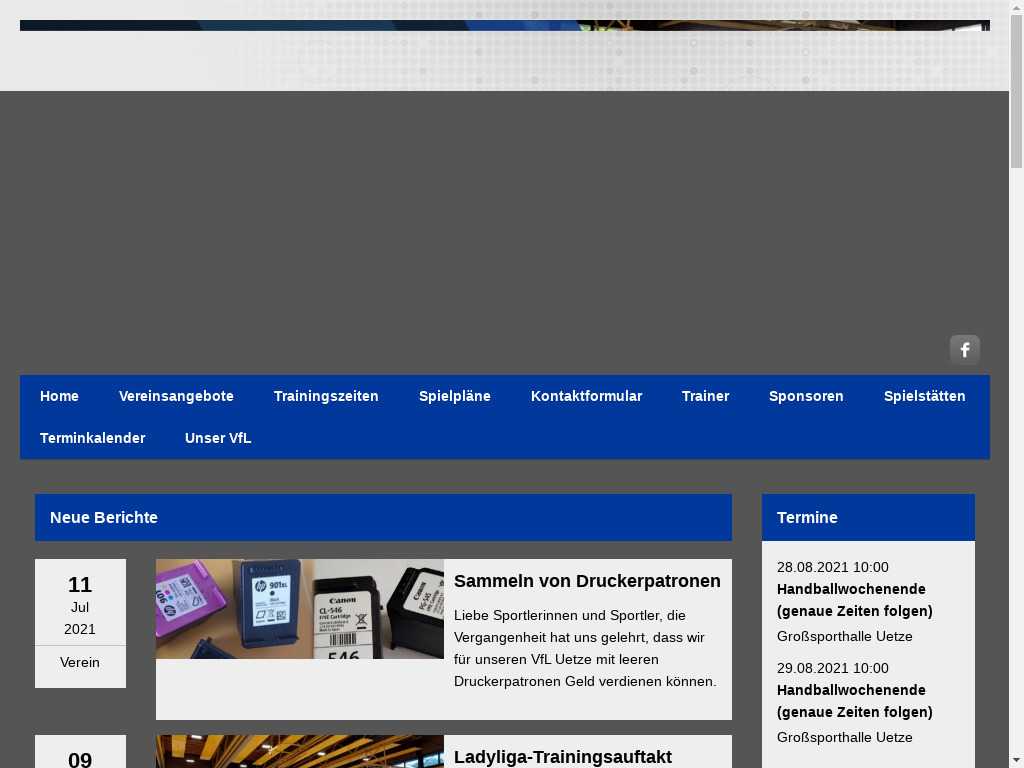Image resolution: width=1024 pixels, height=768 pixels.
Task: Click the Ladyliga sports hall thumbnail
Action: (299, 751)
